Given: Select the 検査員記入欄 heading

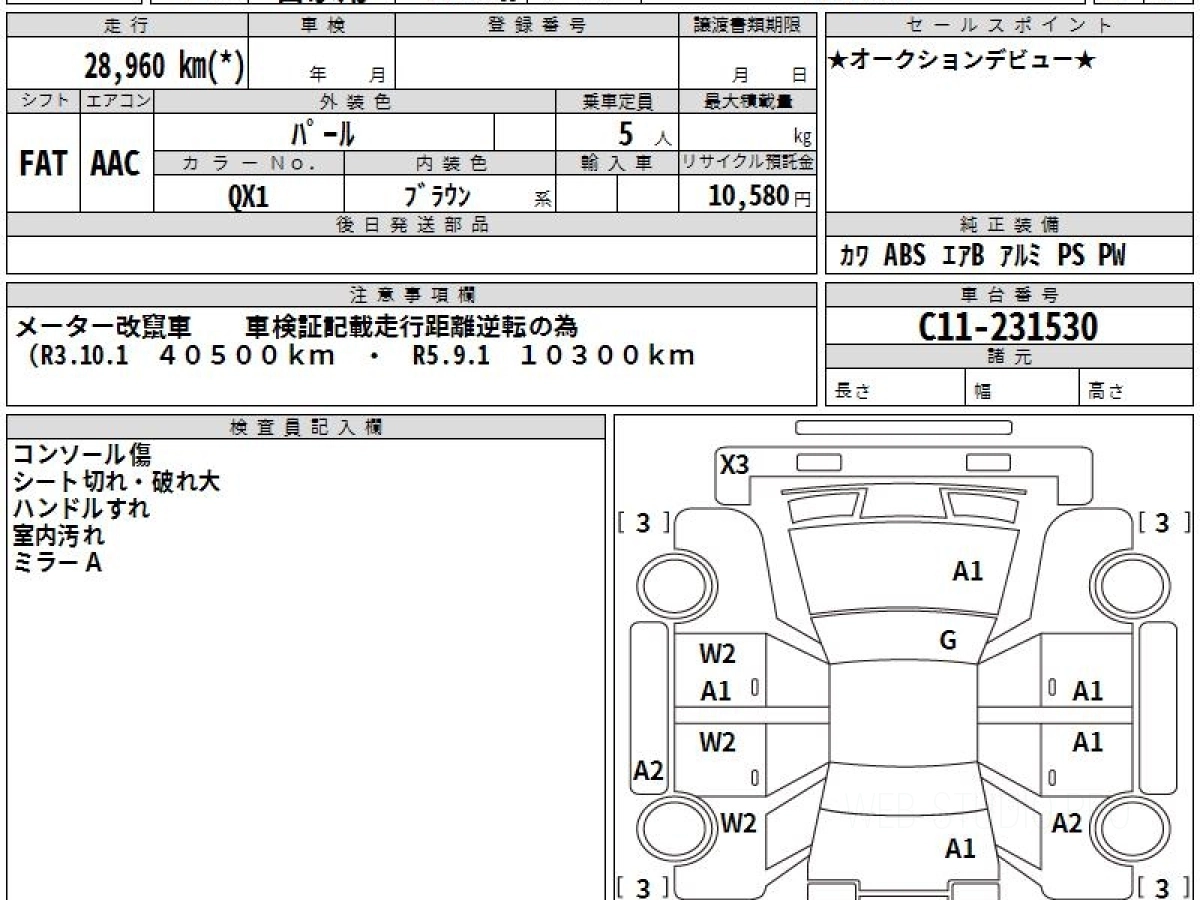Looking at the screenshot, I should 306,427.
